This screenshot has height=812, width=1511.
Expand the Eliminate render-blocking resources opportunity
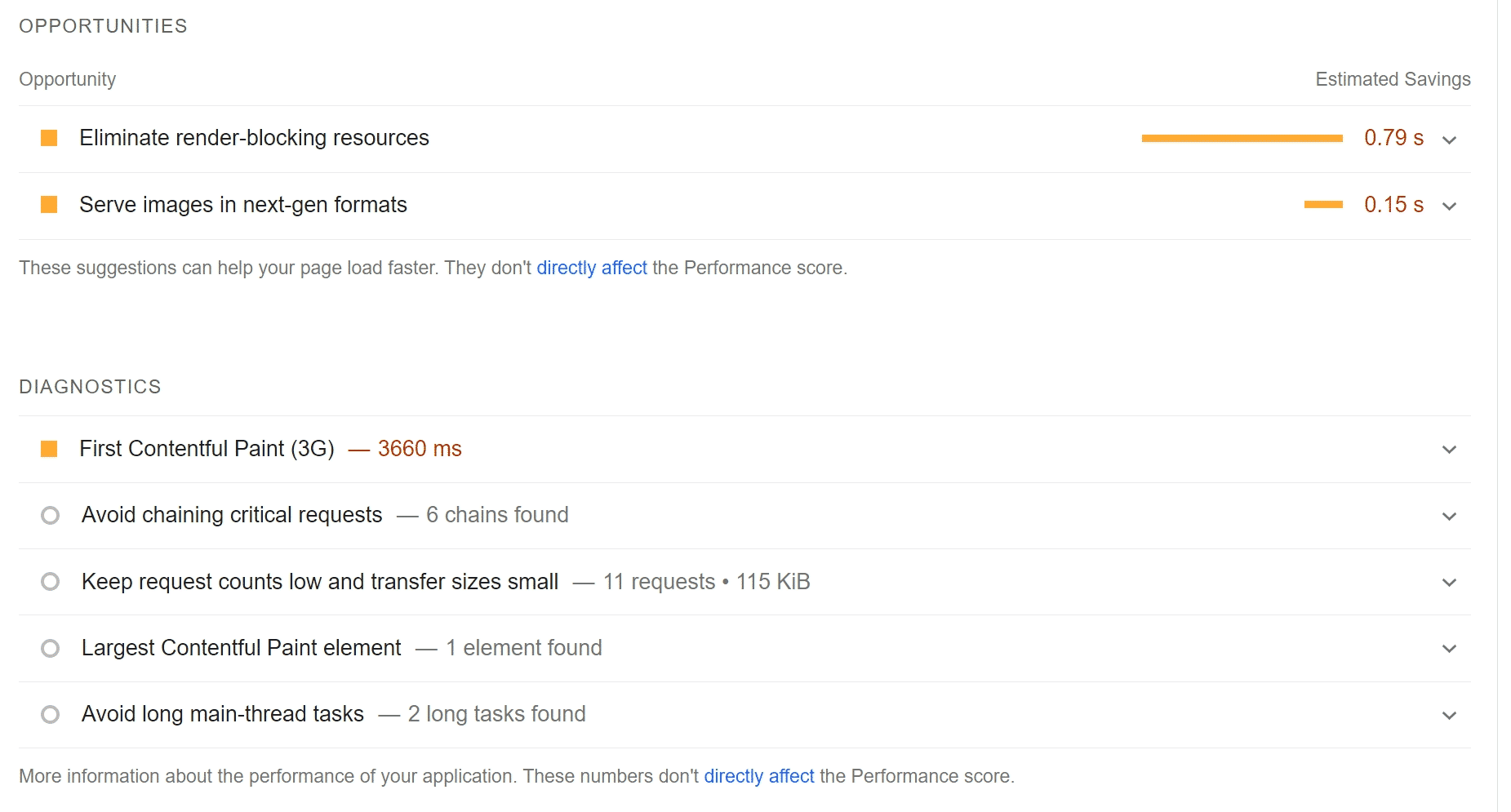(x=1450, y=140)
